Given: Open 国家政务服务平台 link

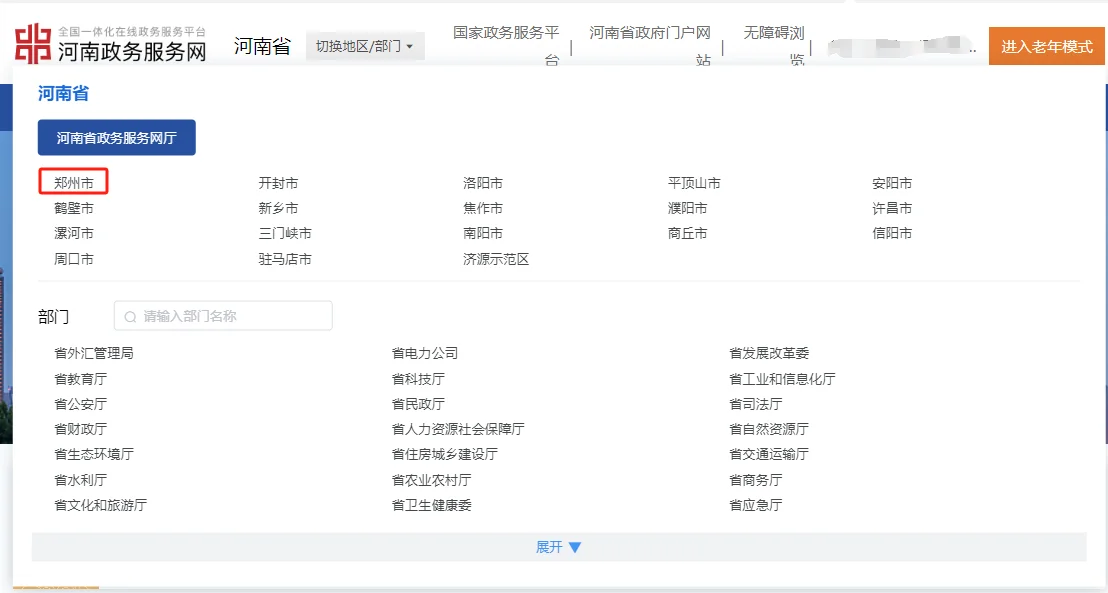Looking at the screenshot, I should 506,46.
